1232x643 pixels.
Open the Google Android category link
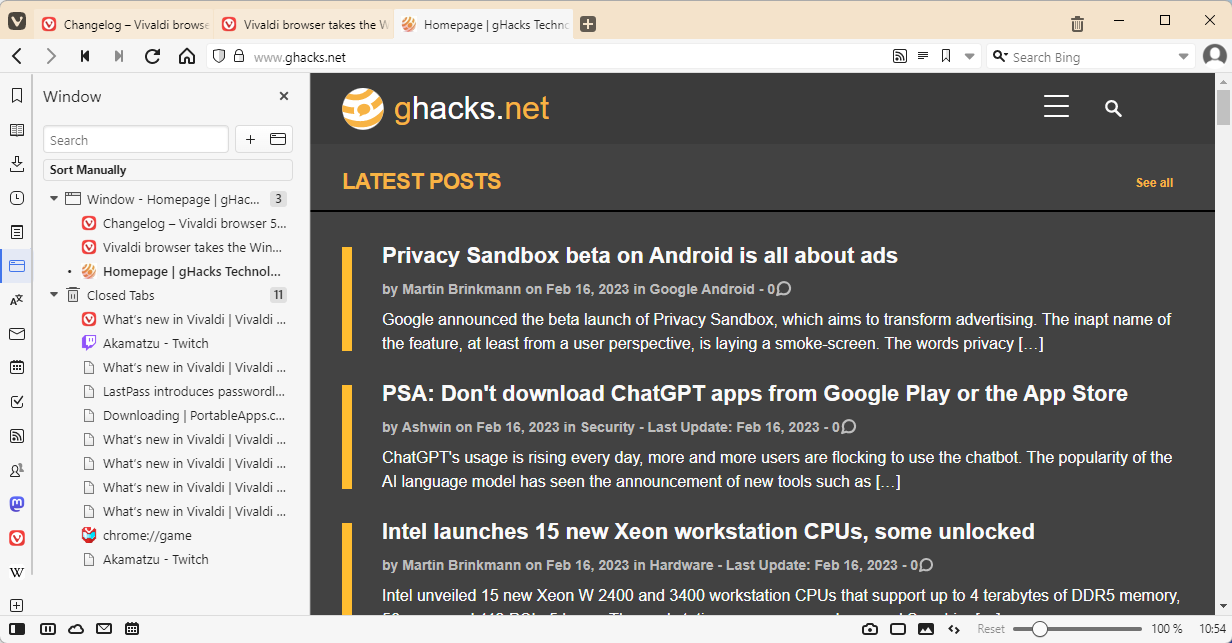tap(702, 289)
